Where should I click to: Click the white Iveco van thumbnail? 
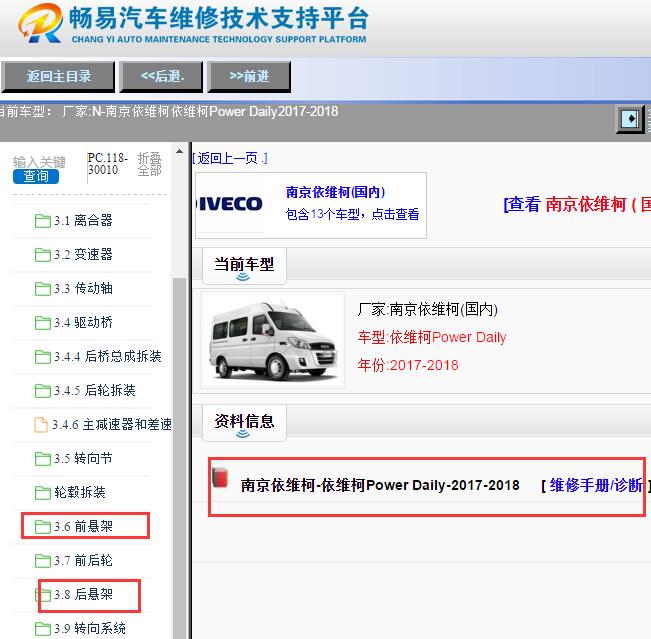(x=272, y=340)
